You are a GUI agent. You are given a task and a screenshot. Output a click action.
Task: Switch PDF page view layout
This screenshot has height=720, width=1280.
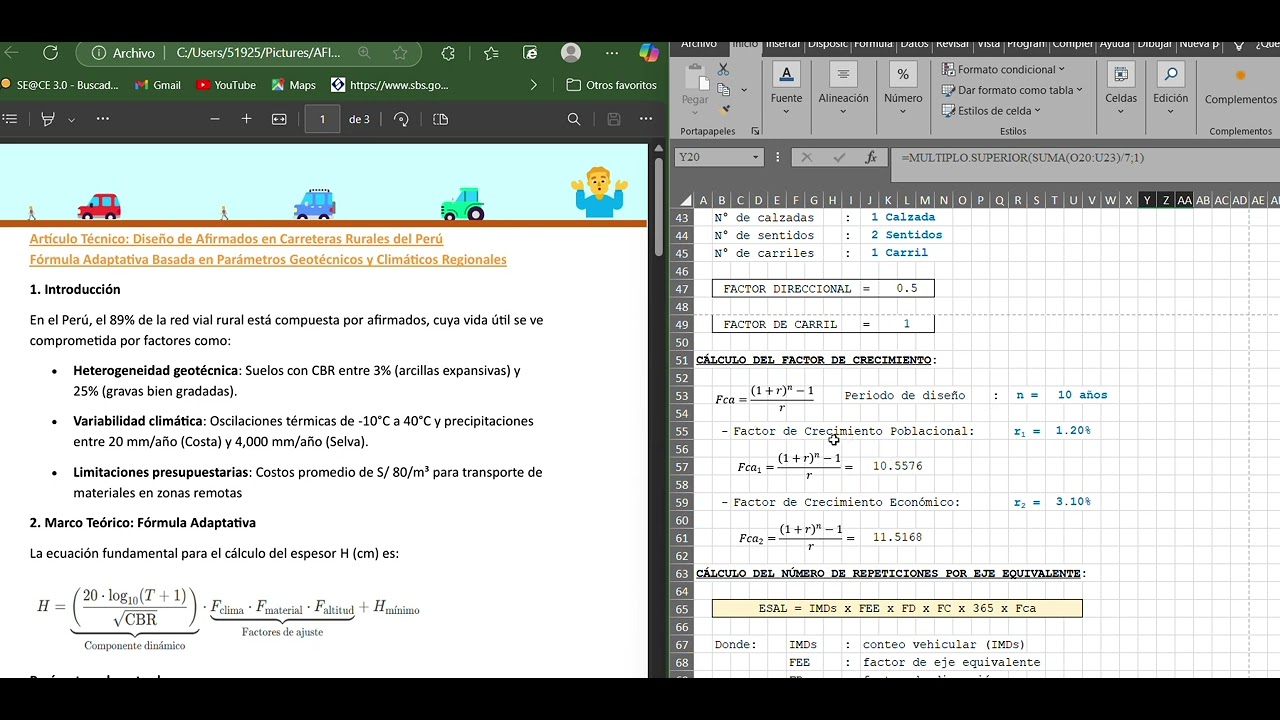pyautogui.click(x=441, y=119)
